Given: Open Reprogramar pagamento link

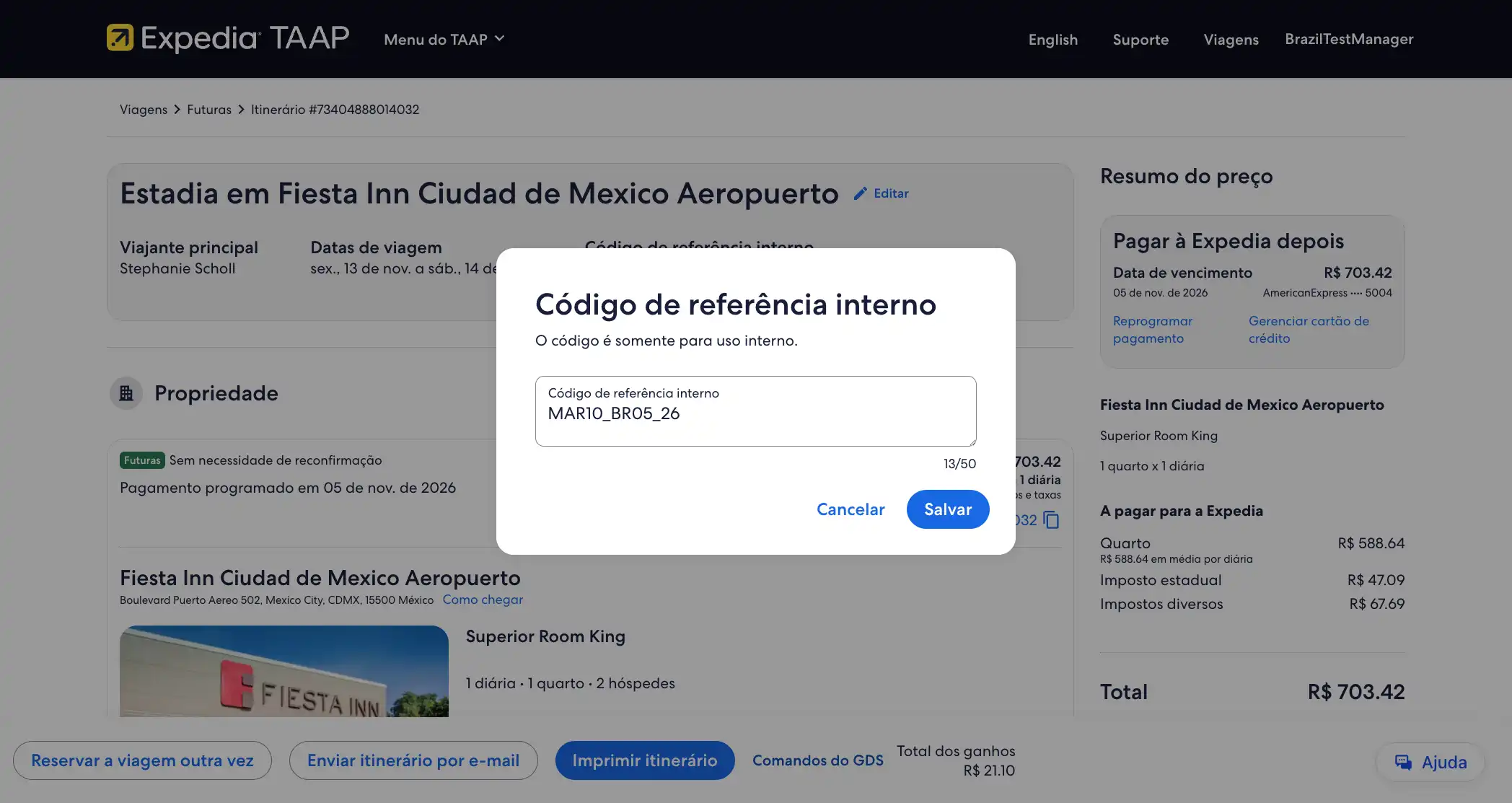Looking at the screenshot, I should (1153, 330).
